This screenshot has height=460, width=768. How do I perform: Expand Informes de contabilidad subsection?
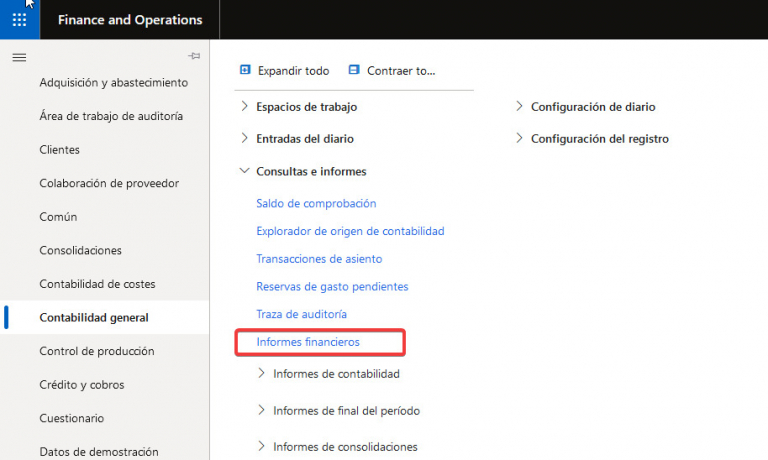(x=262, y=374)
